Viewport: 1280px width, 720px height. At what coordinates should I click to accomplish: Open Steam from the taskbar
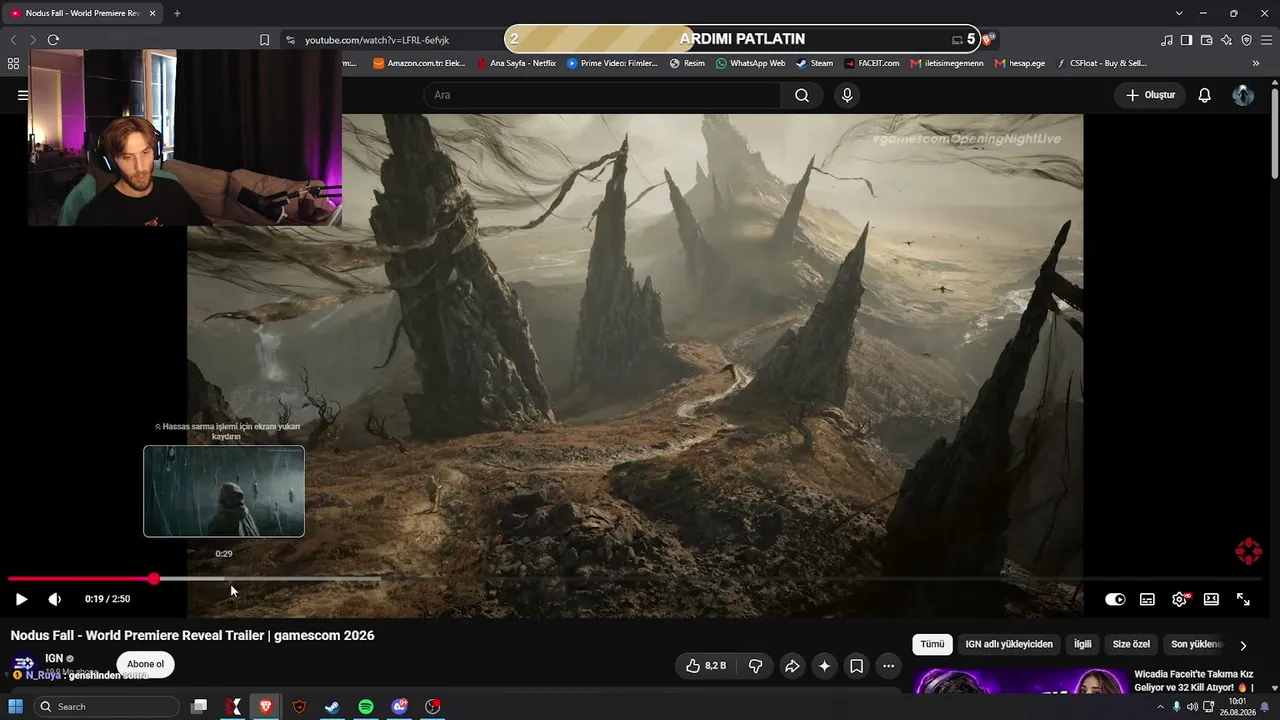point(332,707)
